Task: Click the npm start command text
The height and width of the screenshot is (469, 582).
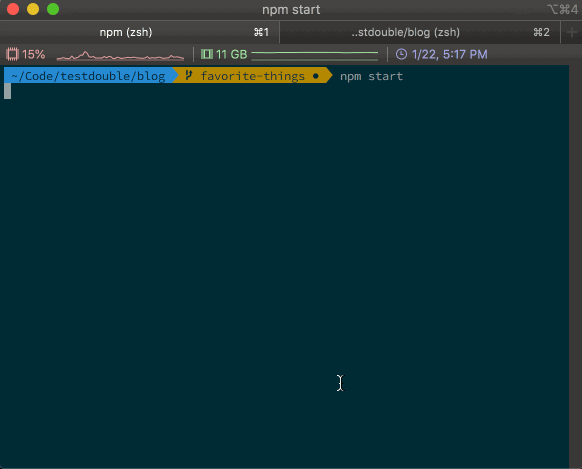Action: tap(372, 76)
